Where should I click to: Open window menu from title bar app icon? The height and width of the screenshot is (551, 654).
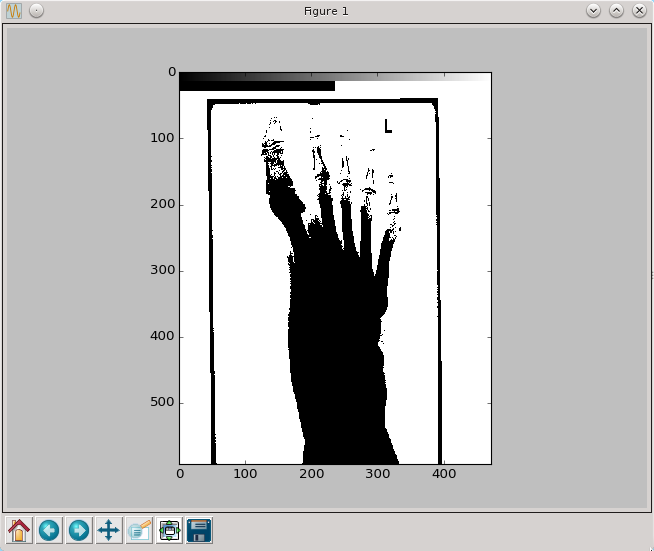14,11
